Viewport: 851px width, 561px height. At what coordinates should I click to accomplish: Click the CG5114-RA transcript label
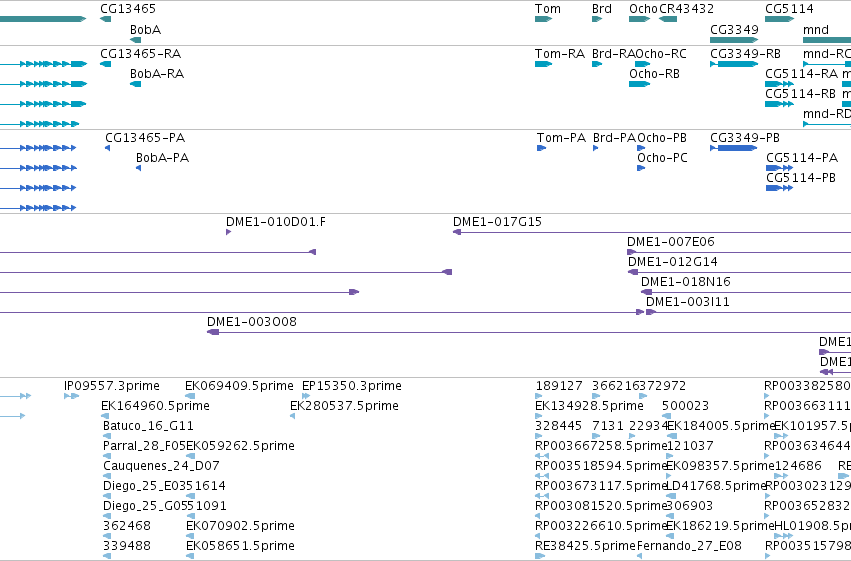[802, 74]
